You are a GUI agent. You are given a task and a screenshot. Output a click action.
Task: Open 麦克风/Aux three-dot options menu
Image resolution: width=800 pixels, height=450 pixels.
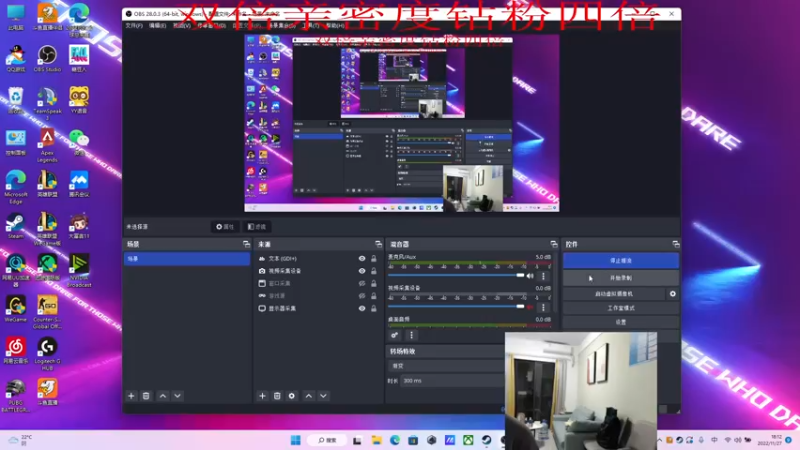pos(543,276)
